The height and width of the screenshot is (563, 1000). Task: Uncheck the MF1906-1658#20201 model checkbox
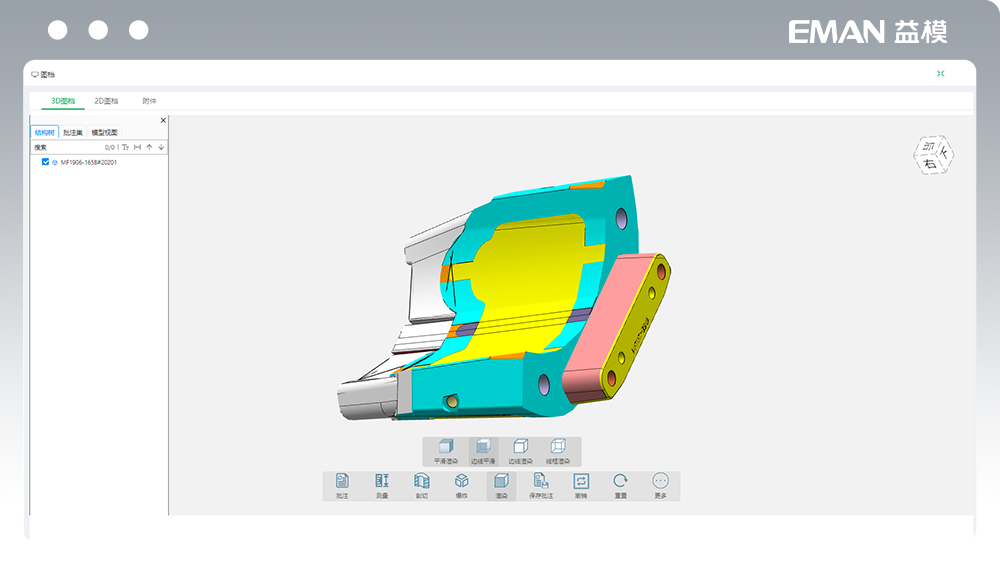pos(45,161)
